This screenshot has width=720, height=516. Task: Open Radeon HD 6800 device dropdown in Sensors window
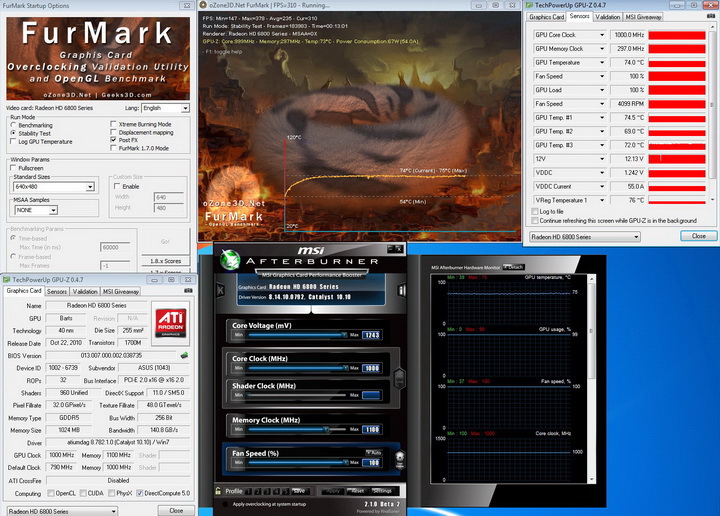tap(585, 237)
